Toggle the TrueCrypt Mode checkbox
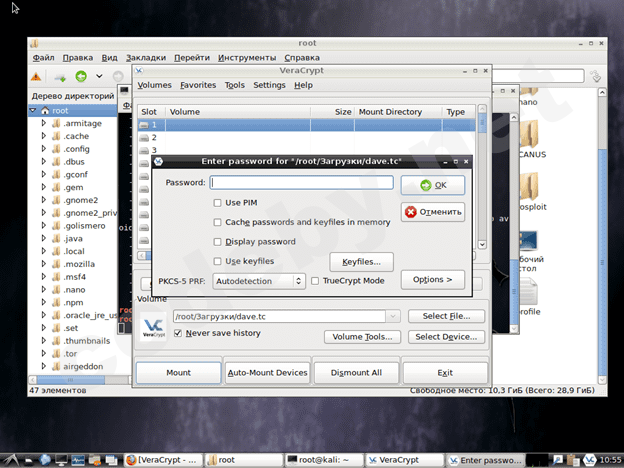624x468 pixels. (x=315, y=281)
